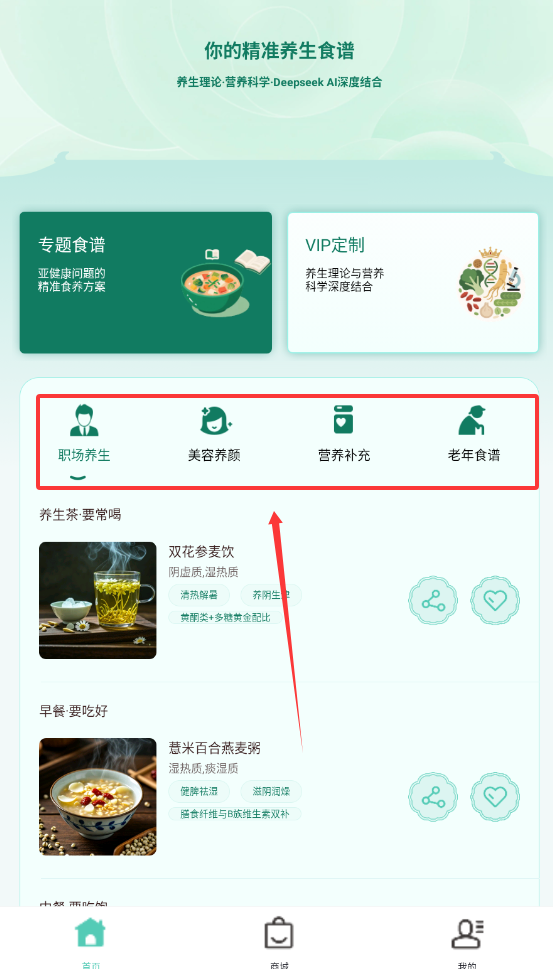This screenshot has width=553, height=969.
Task: Tap the 健脾祛湿 tag
Action: pos(199,792)
